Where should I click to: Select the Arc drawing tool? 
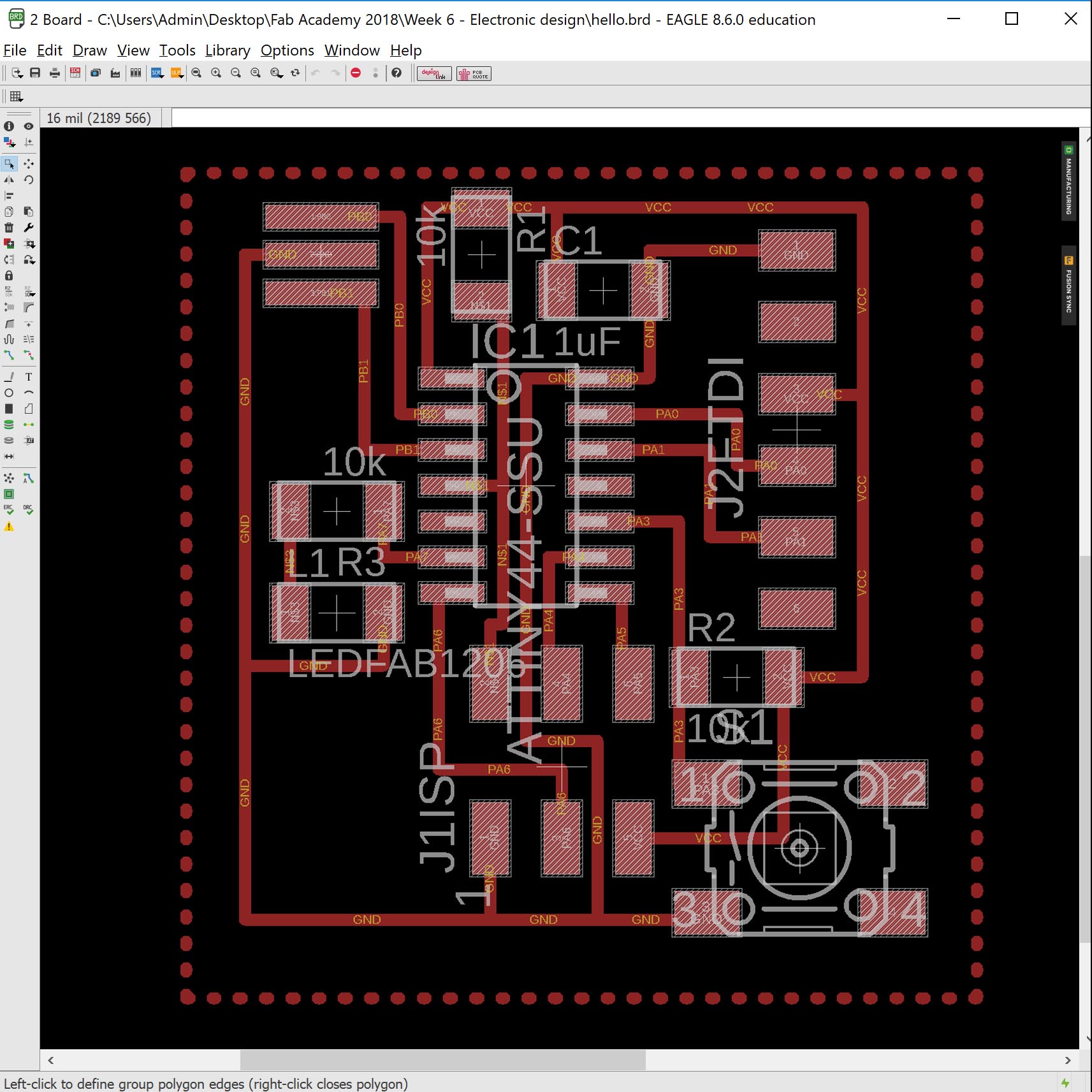[x=29, y=393]
